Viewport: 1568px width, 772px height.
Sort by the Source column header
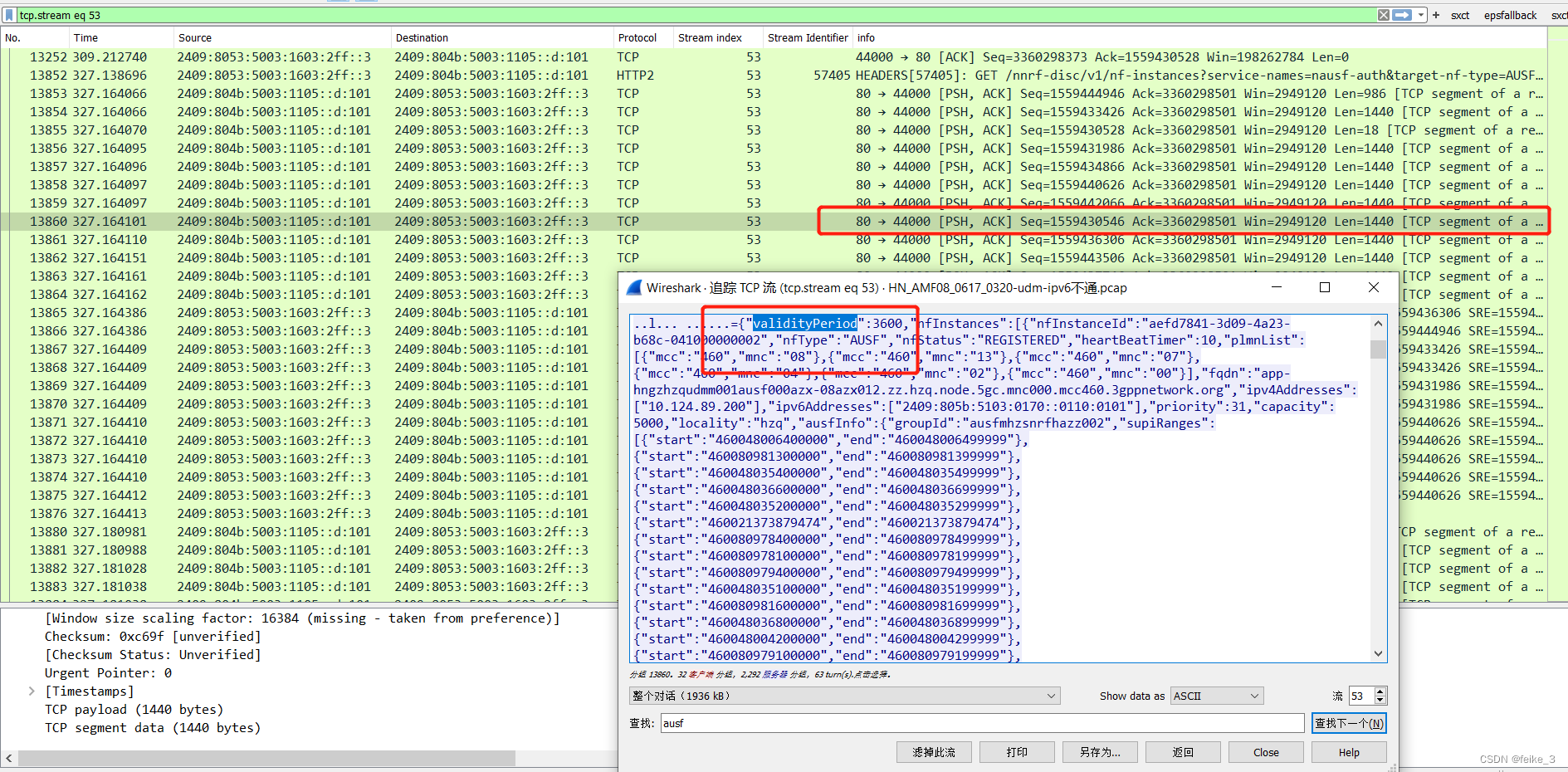282,37
